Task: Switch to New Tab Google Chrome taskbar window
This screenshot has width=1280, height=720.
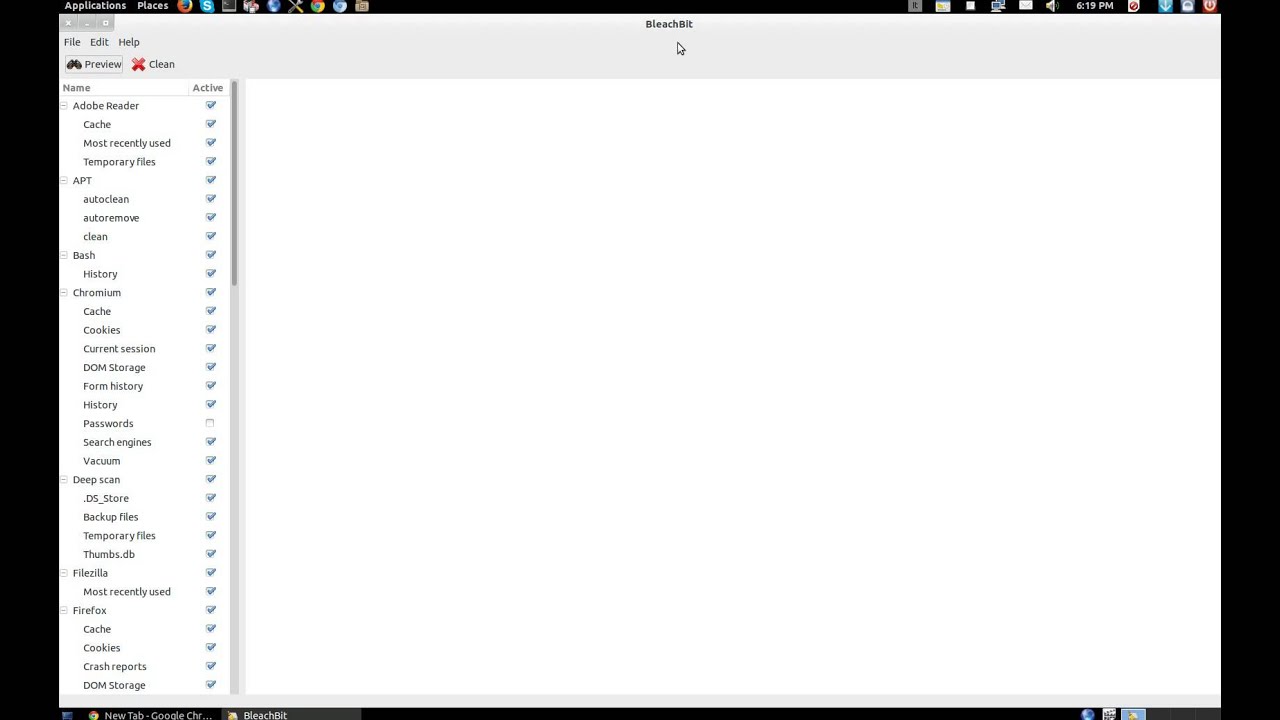Action: (150, 715)
